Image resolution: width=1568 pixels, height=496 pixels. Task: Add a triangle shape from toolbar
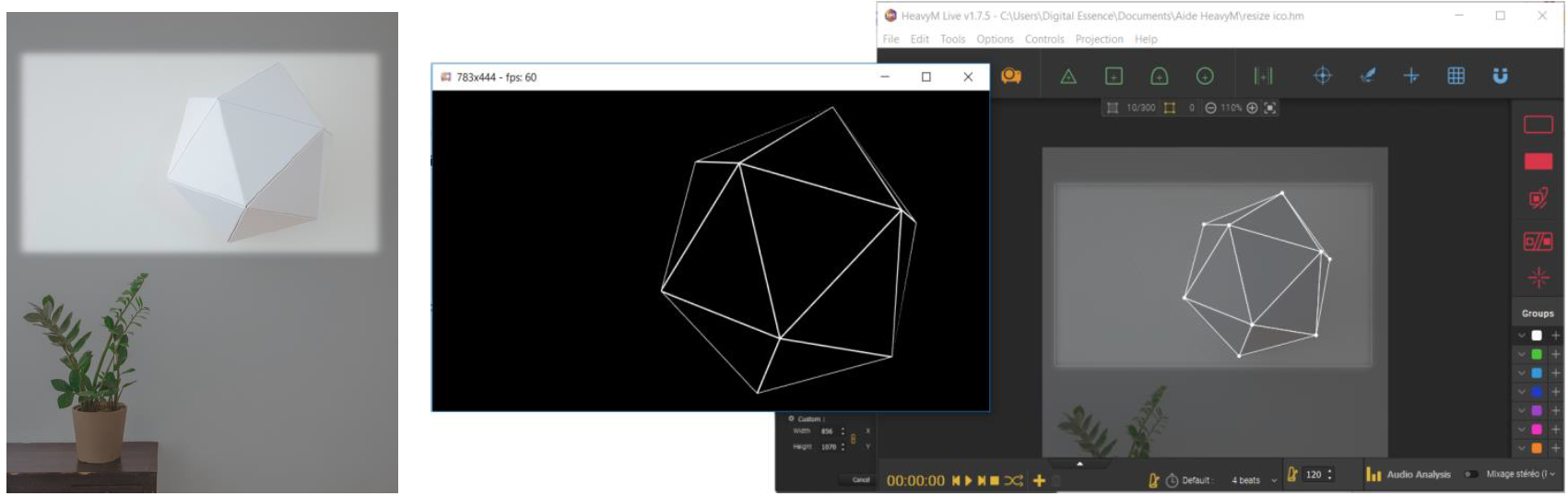tap(1068, 77)
